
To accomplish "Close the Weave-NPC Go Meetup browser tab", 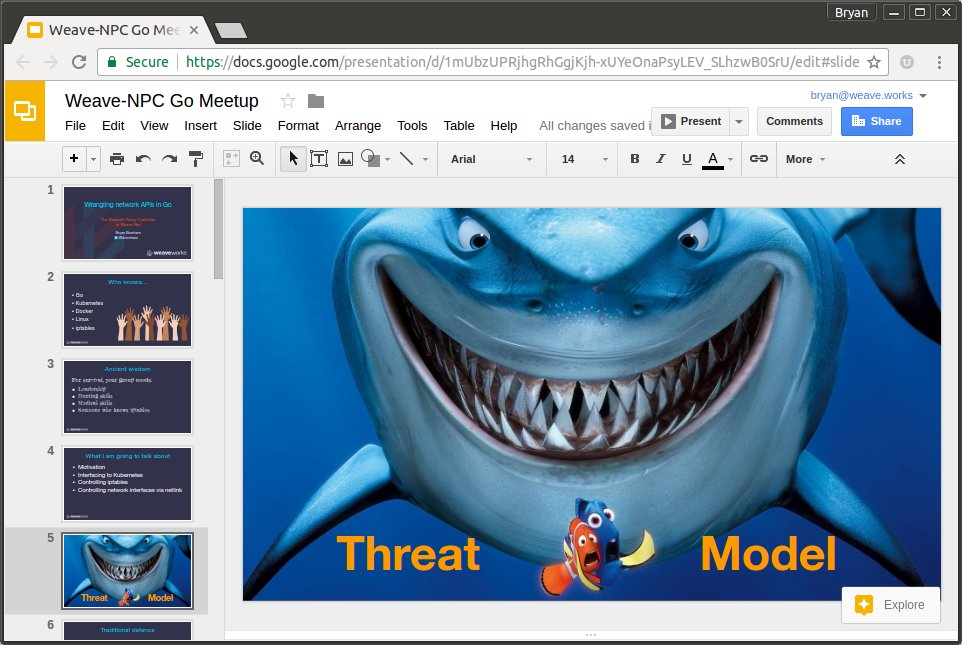I will pos(194,30).
